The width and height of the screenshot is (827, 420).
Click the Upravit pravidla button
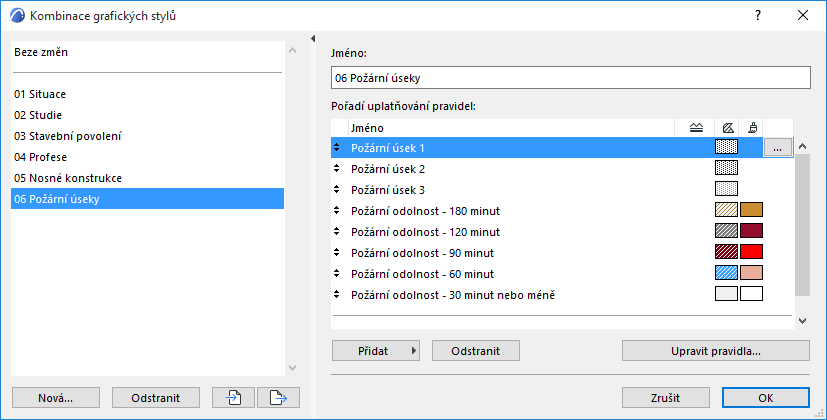[715, 351]
